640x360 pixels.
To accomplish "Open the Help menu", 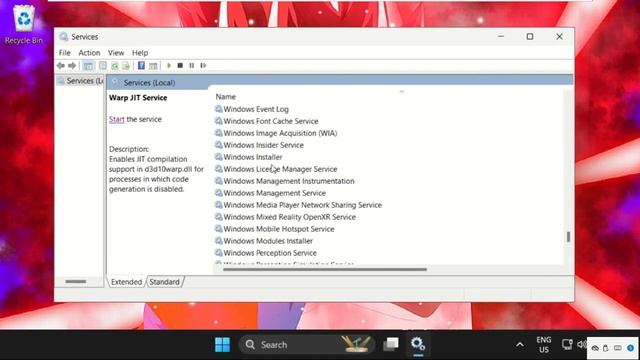I will (140, 53).
